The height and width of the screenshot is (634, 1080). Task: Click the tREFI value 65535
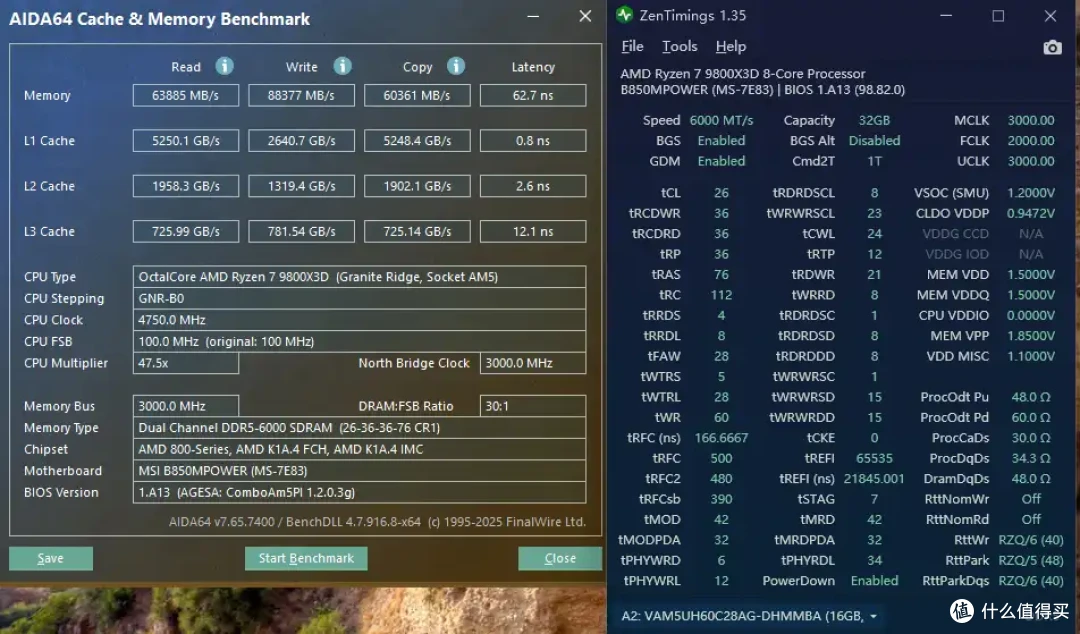[874, 458]
